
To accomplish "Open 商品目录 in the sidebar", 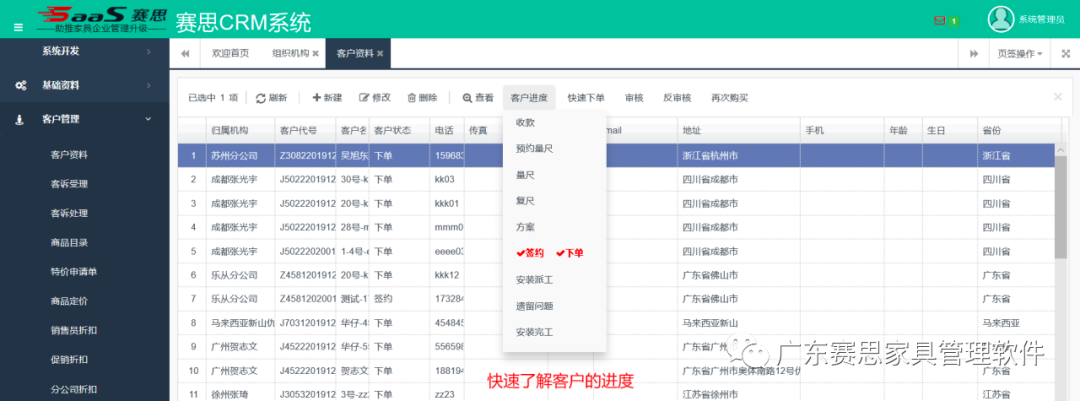I will pyautogui.click(x=69, y=243).
